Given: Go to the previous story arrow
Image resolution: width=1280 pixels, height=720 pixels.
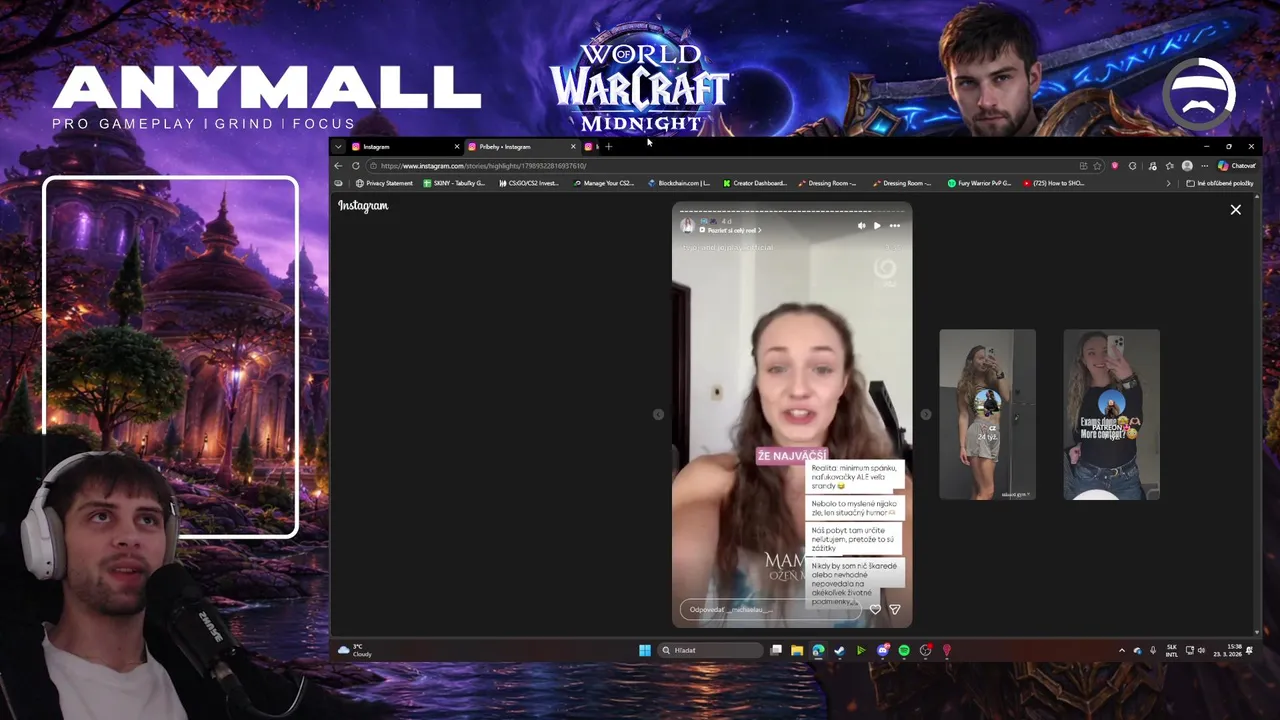Looking at the screenshot, I should (x=658, y=414).
